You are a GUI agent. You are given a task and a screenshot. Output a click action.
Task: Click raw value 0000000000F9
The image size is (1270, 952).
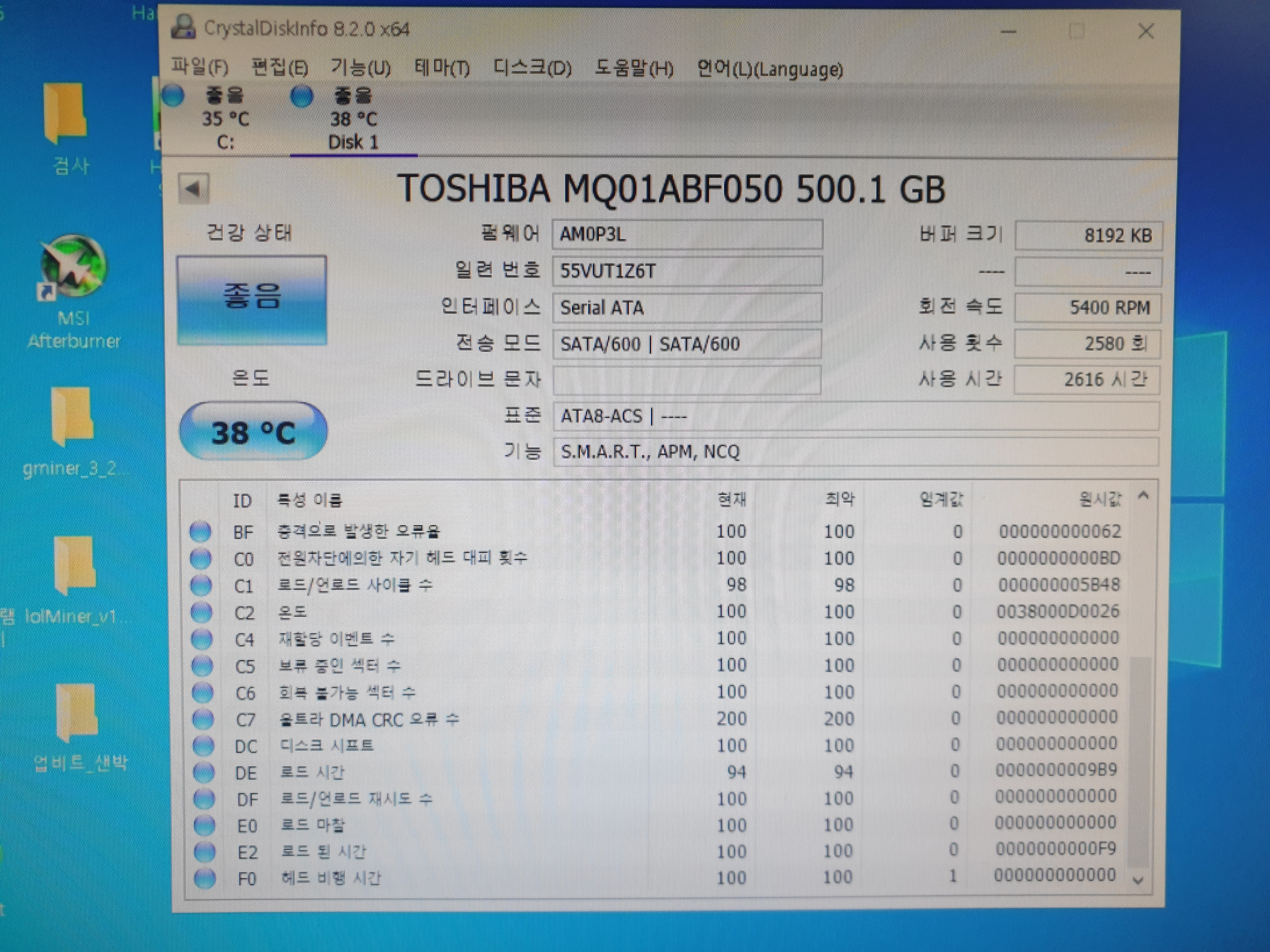click(x=1056, y=849)
